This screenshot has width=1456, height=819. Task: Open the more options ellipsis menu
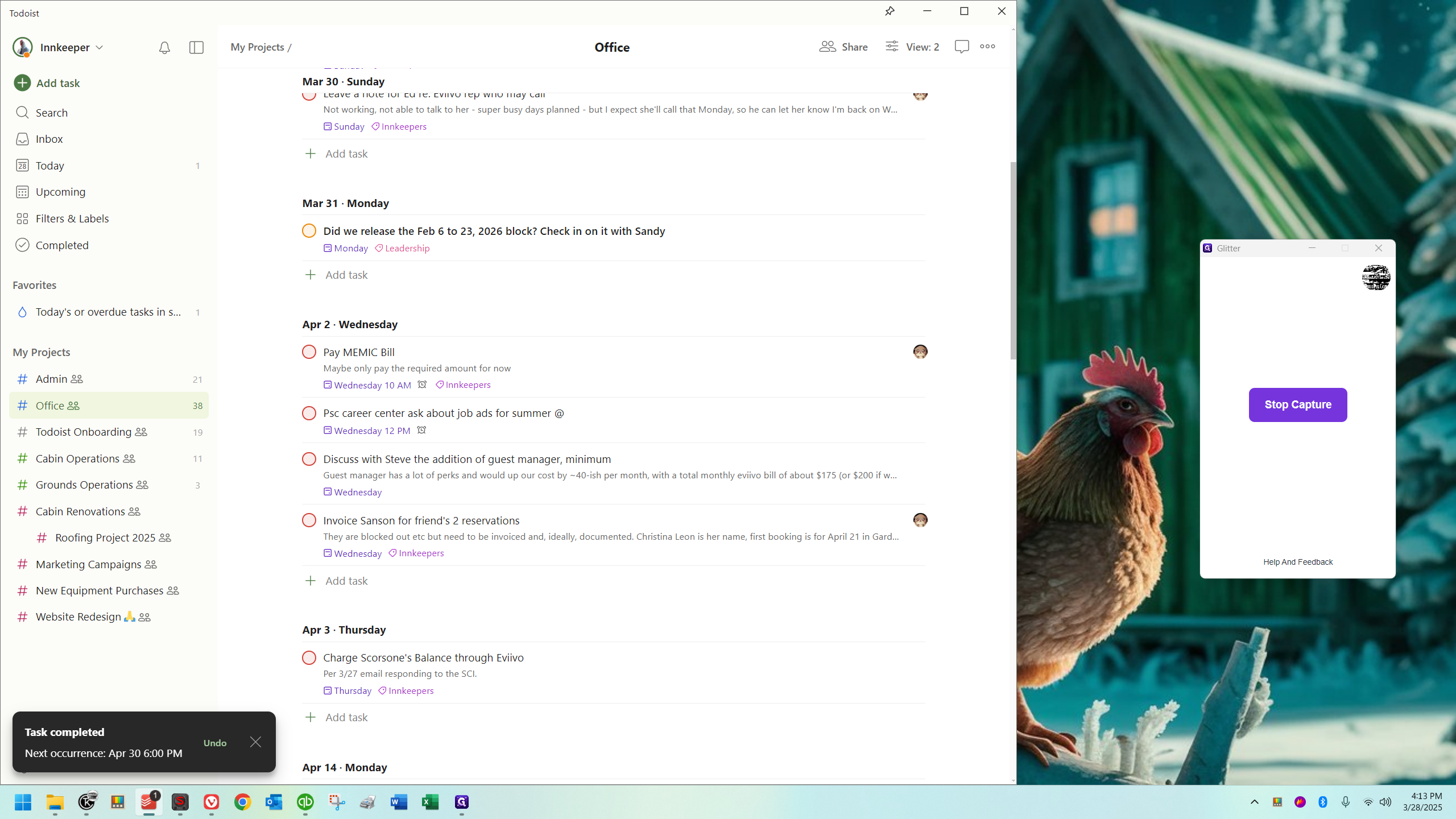(987, 47)
